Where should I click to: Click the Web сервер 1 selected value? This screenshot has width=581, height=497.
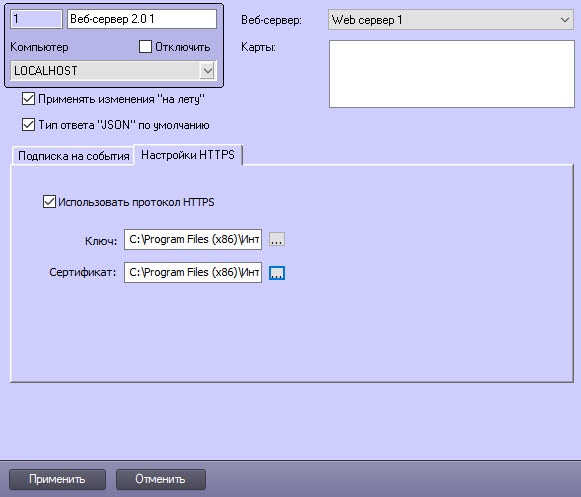pyautogui.click(x=367, y=20)
